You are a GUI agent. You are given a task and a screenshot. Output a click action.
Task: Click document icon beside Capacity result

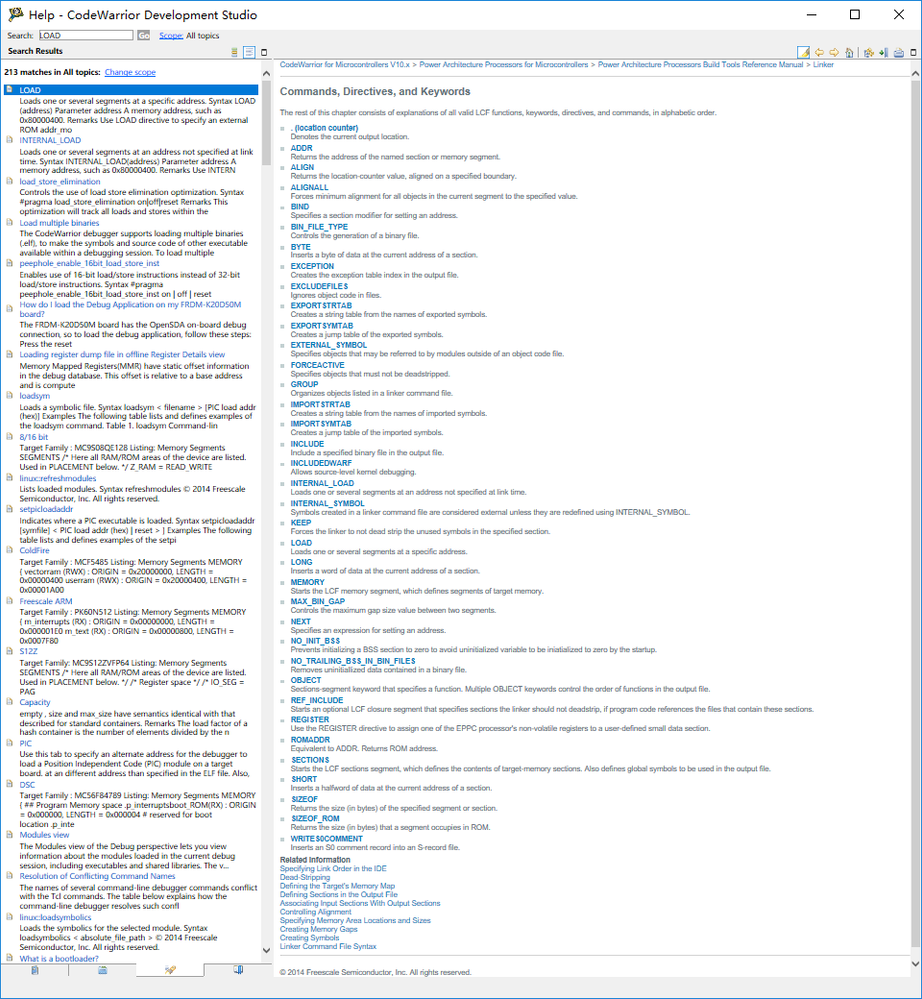[x=9, y=701]
